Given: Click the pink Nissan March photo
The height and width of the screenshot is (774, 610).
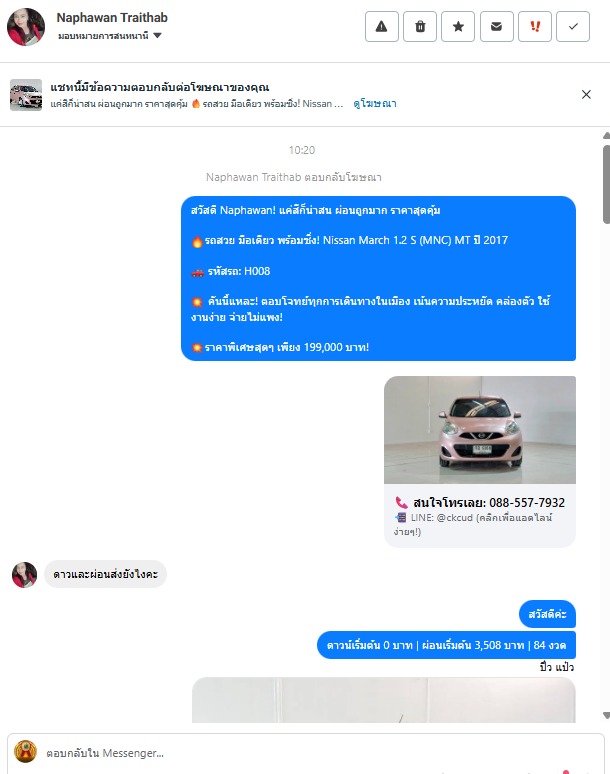Looking at the screenshot, I should point(480,429).
